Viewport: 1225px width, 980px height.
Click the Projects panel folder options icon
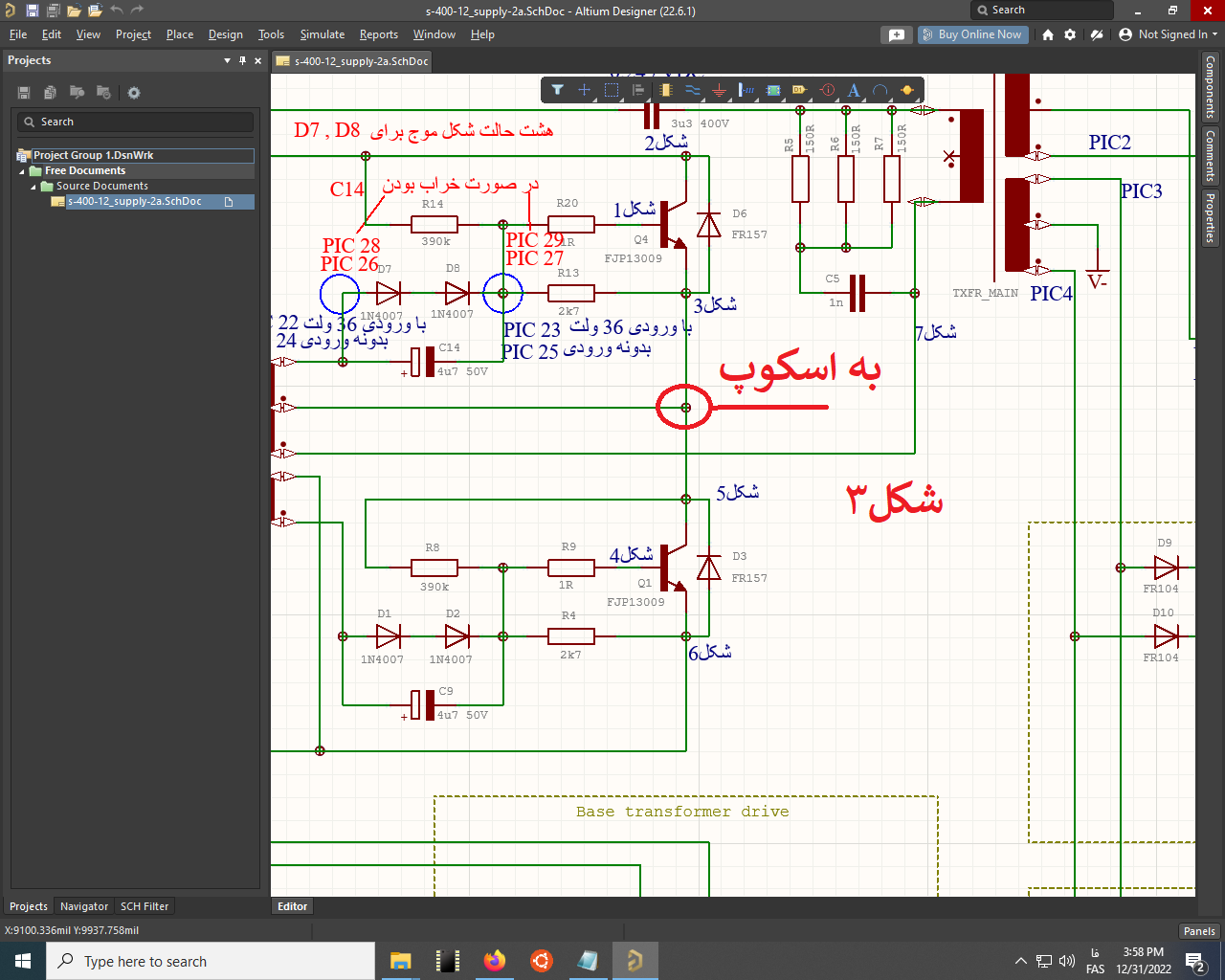[x=103, y=93]
